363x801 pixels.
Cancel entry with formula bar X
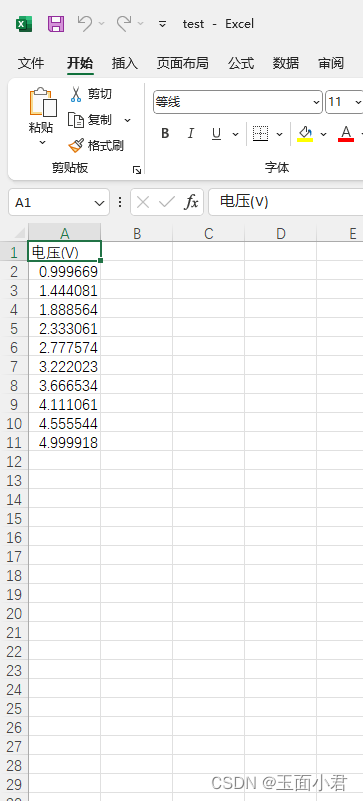(x=143, y=202)
